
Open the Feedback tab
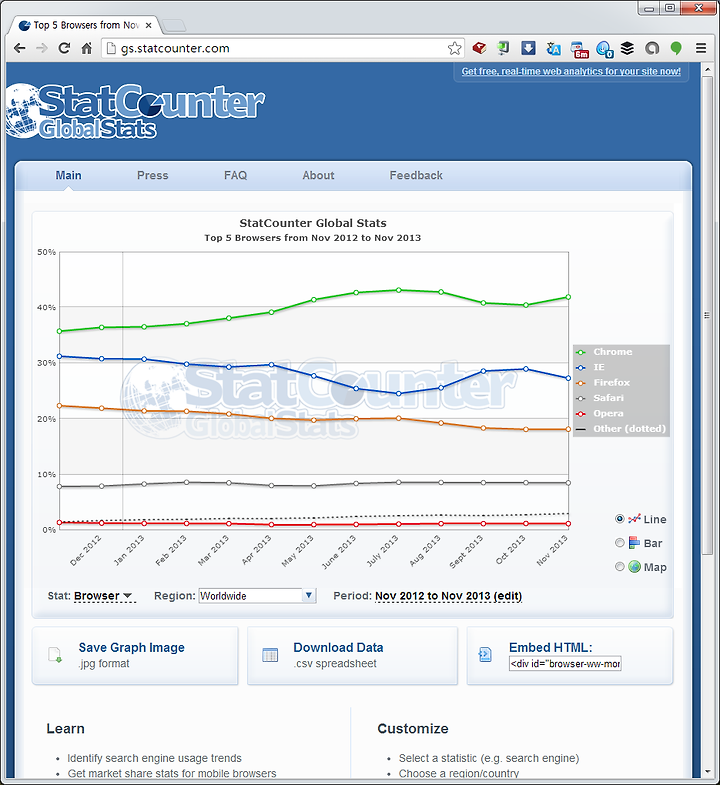tap(416, 175)
